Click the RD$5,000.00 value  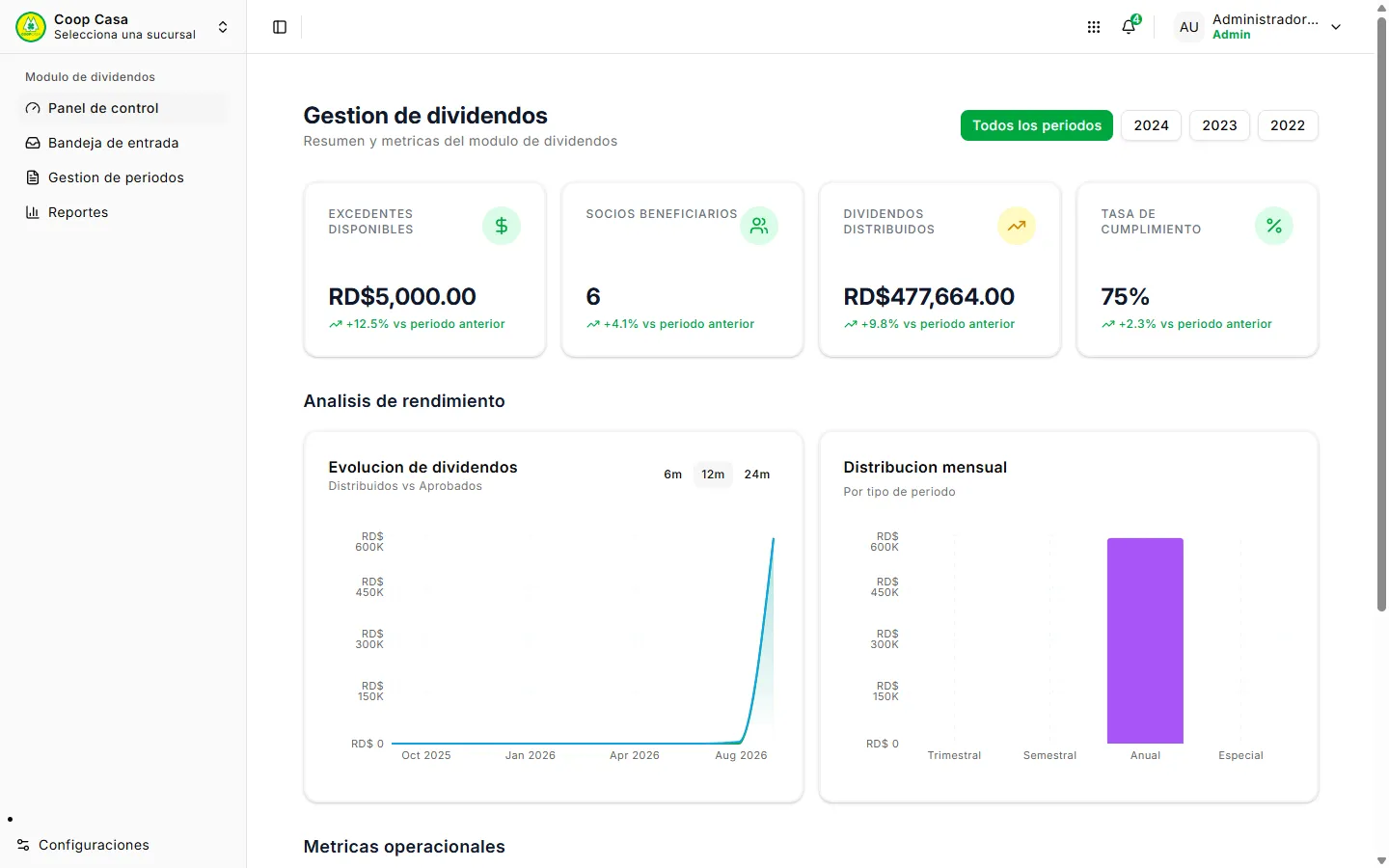pos(402,296)
